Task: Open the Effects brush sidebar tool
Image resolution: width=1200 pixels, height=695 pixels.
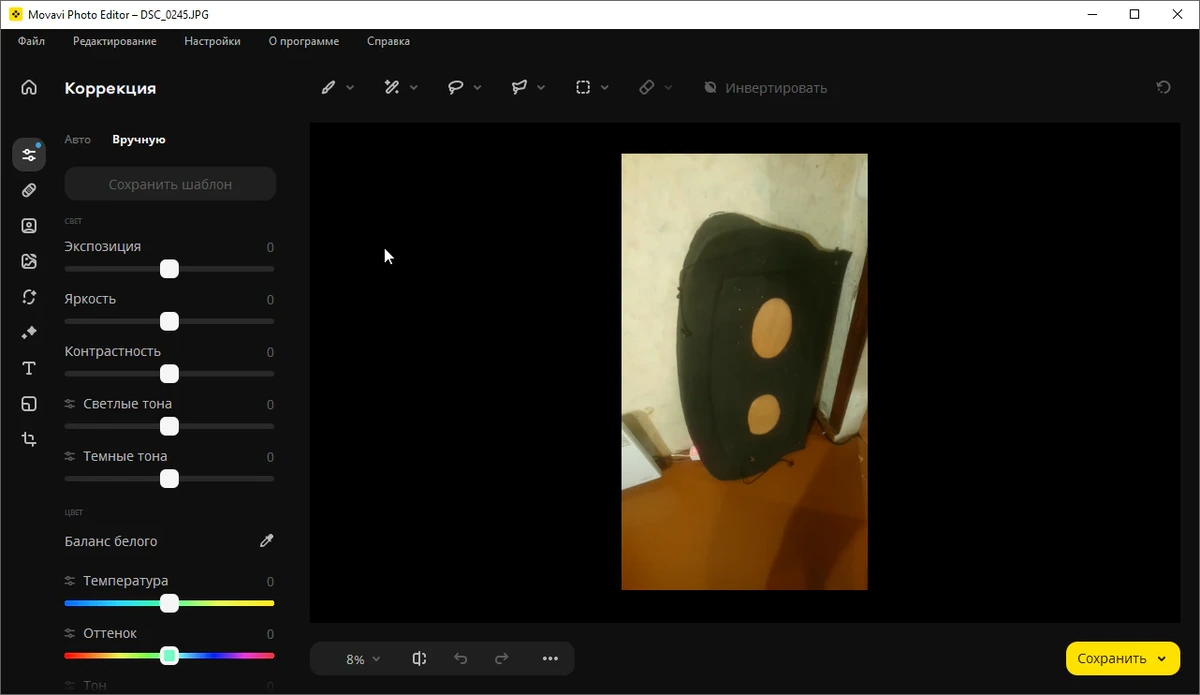Action: coord(29,332)
